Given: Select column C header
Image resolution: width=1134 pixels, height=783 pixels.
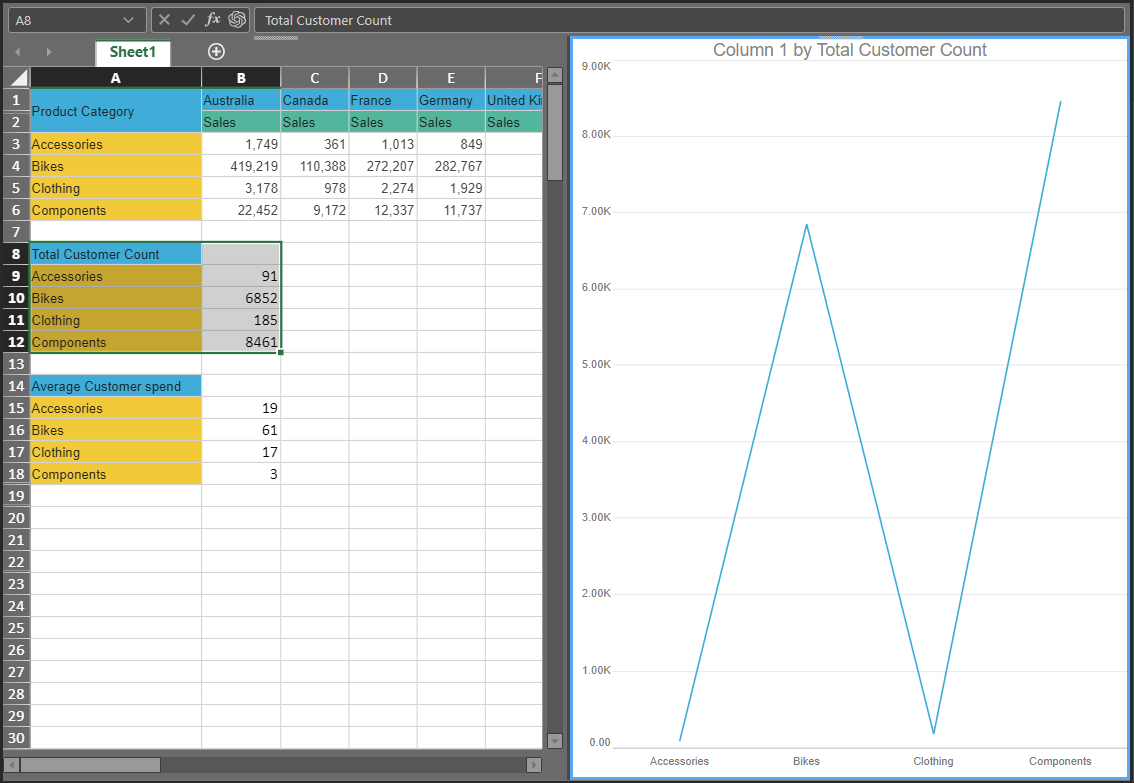Looking at the screenshot, I should tap(314, 78).
